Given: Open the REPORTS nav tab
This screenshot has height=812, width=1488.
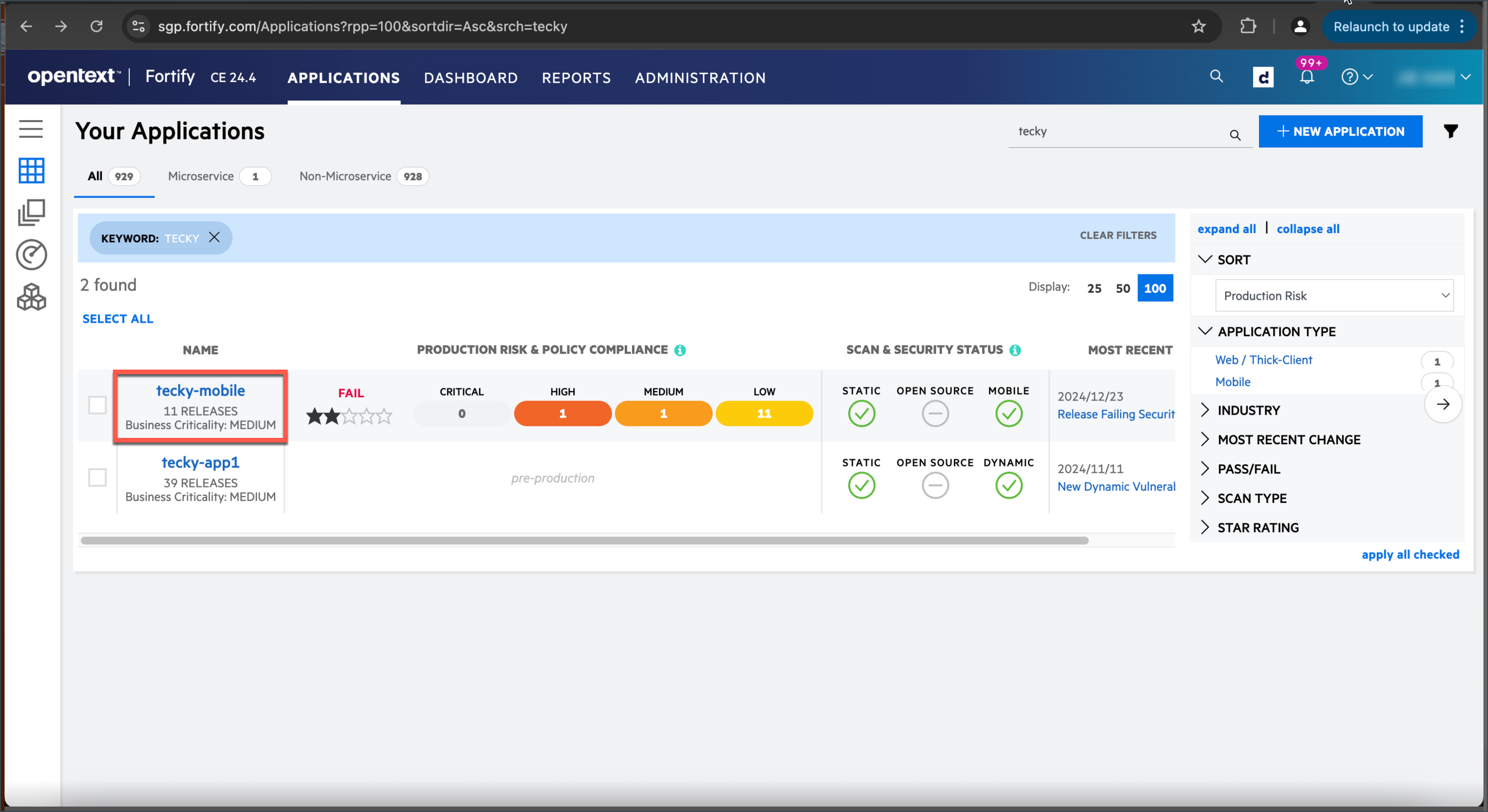Looking at the screenshot, I should 576,77.
